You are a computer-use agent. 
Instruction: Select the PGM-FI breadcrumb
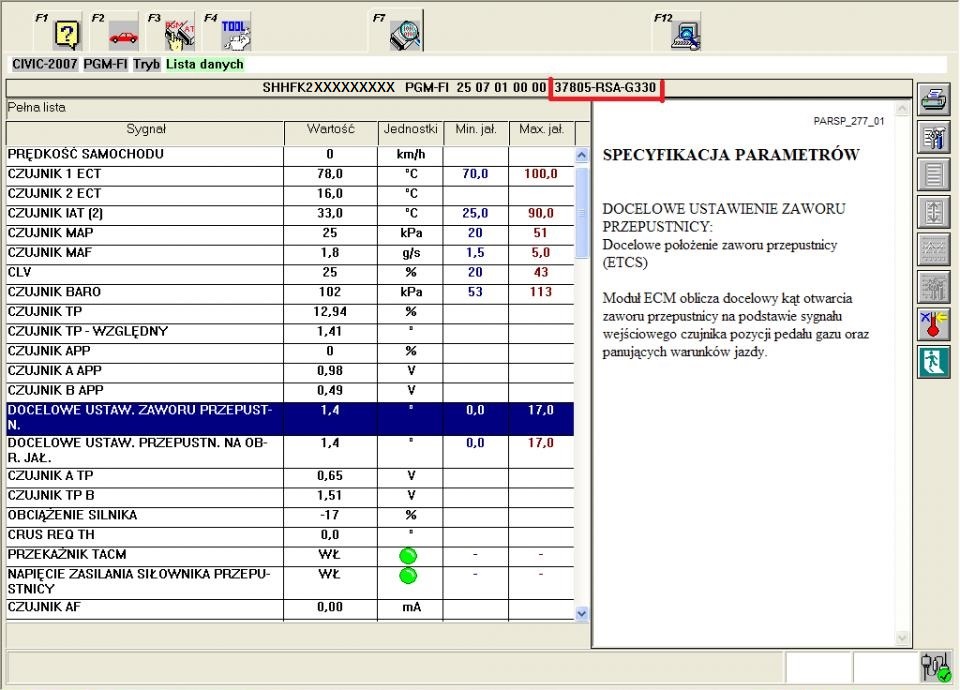click(105, 64)
